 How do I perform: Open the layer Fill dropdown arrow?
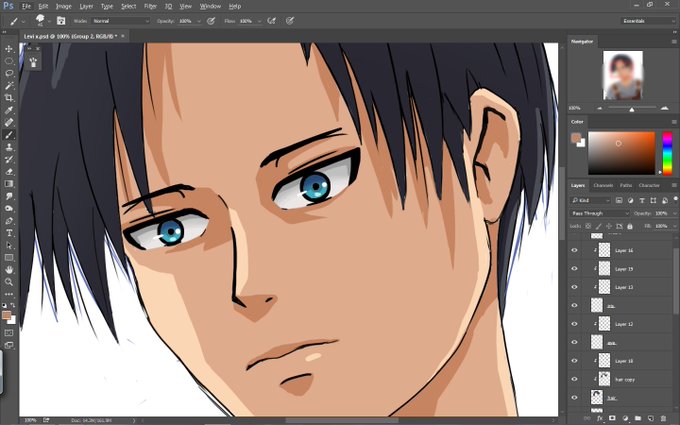click(x=673, y=226)
